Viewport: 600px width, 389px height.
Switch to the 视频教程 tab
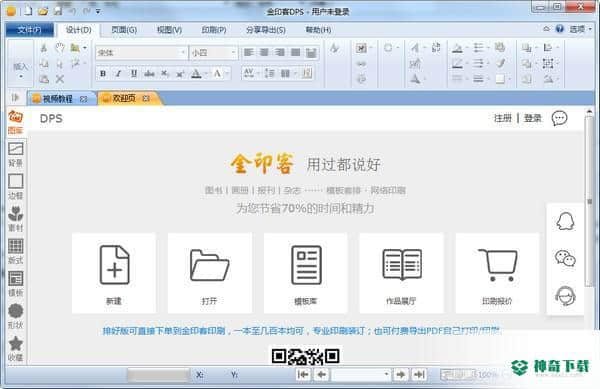pos(57,99)
